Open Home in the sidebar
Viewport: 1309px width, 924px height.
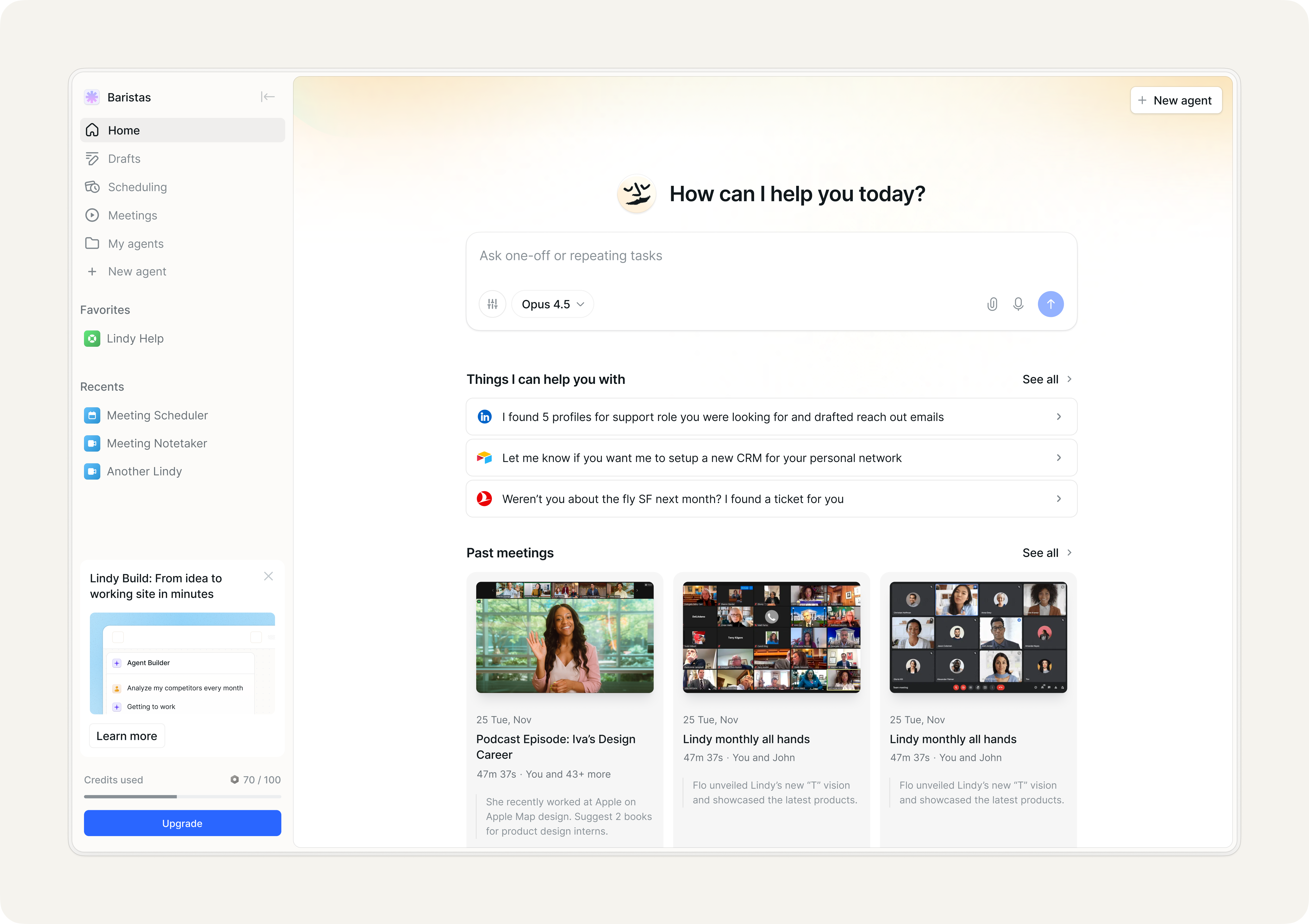coord(182,130)
